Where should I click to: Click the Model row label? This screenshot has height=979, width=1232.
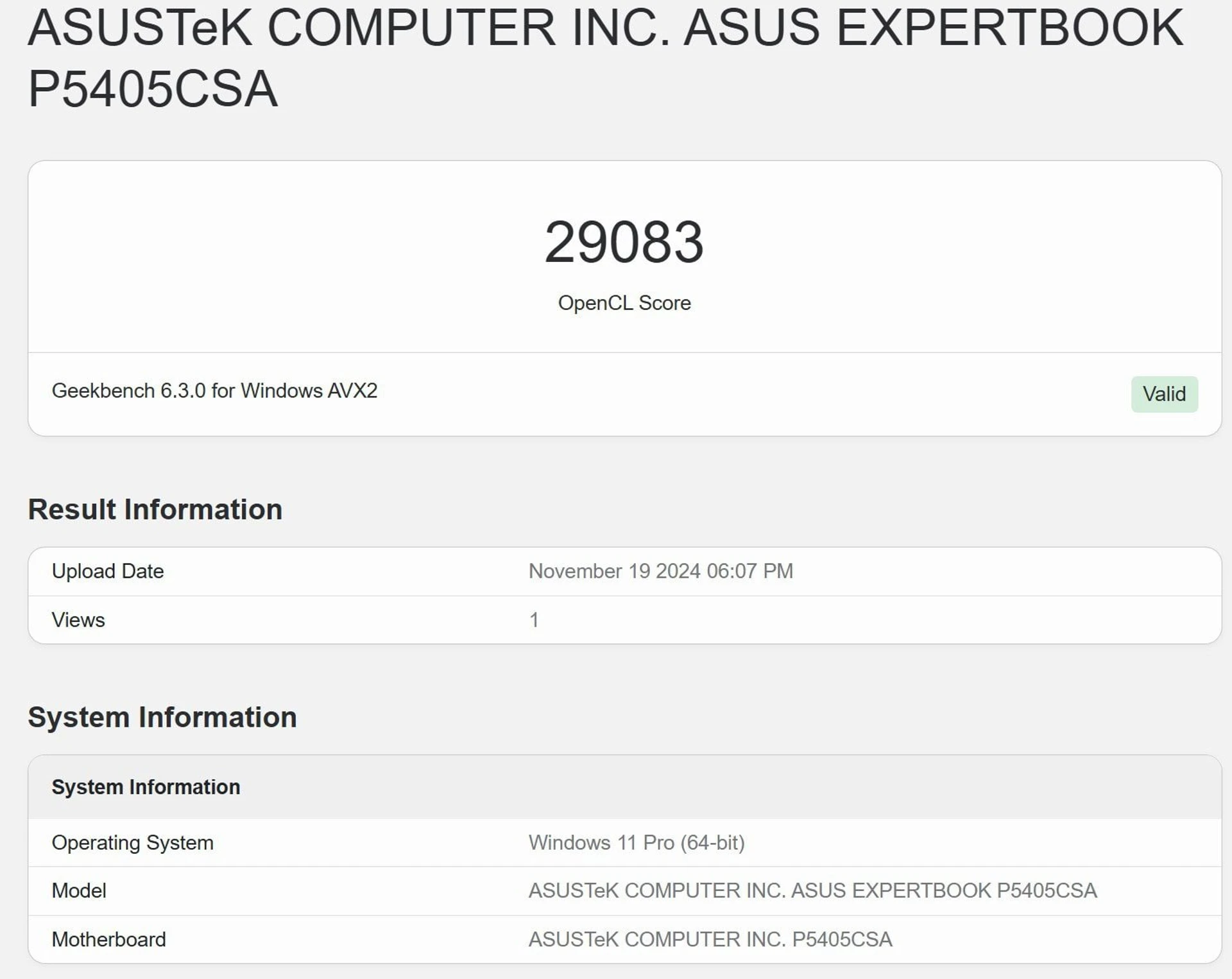click(x=79, y=891)
